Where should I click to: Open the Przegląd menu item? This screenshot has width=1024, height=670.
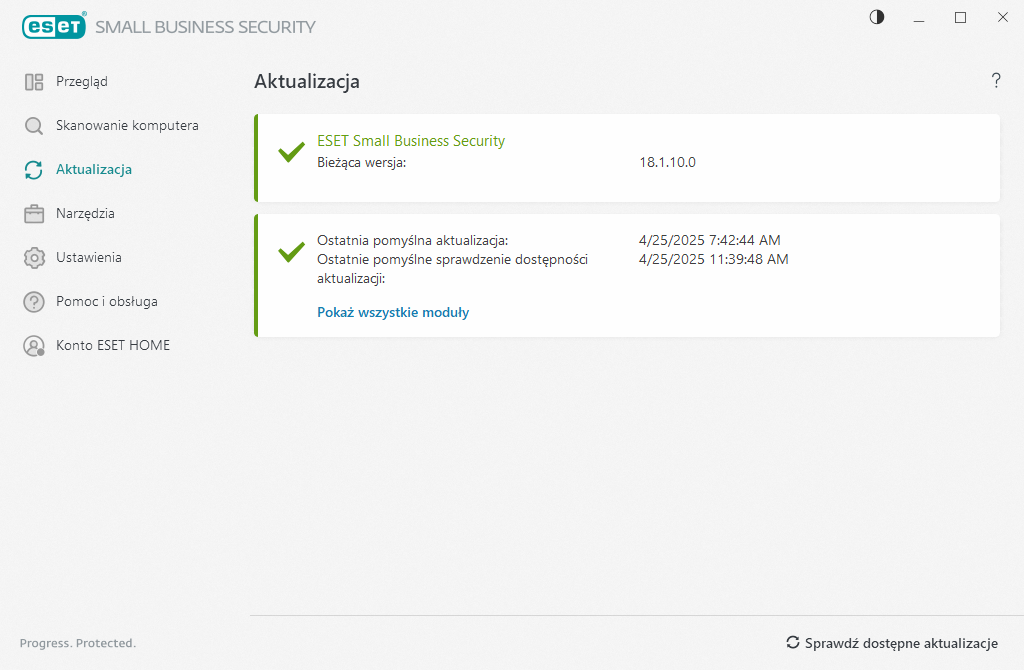tap(82, 82)
